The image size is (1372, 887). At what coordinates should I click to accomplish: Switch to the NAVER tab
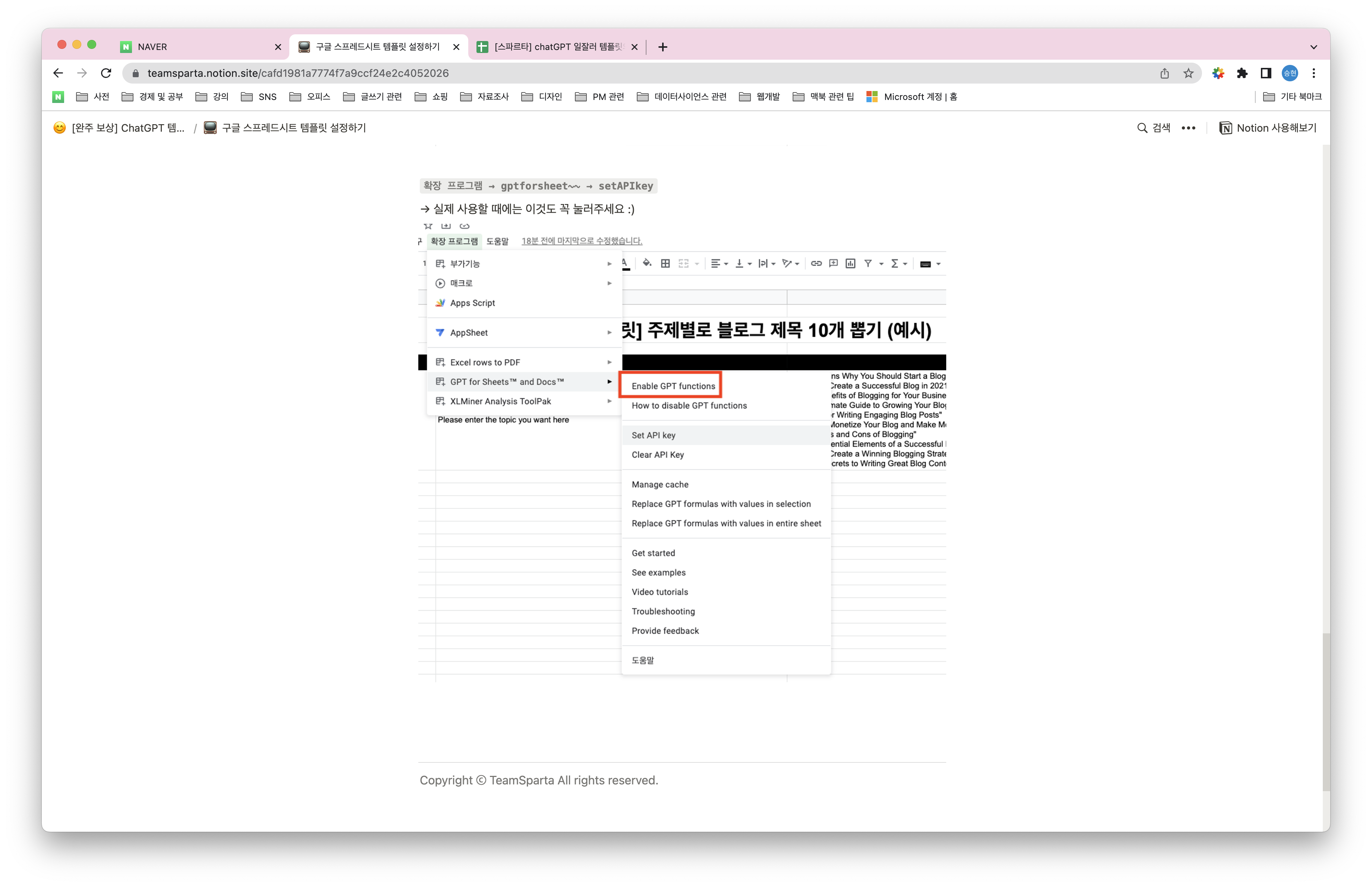tap(200, 47)
